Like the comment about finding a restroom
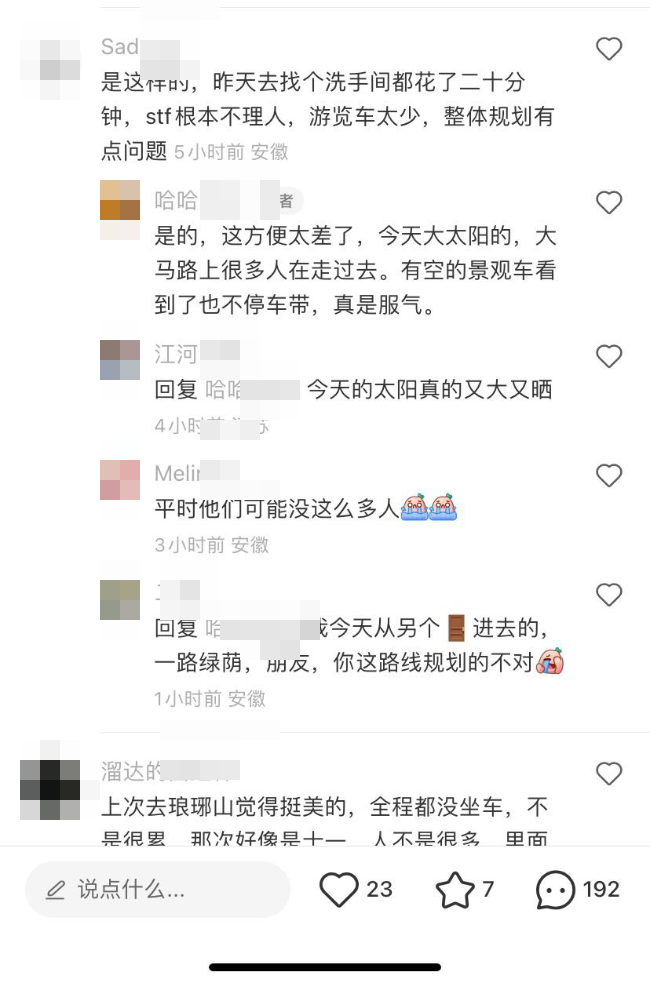 pos(608,49)
